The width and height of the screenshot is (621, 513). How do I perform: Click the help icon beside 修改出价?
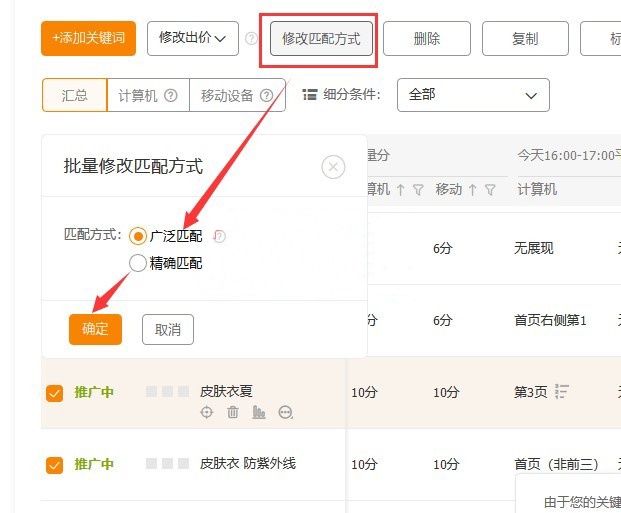(x=251, y=38)
